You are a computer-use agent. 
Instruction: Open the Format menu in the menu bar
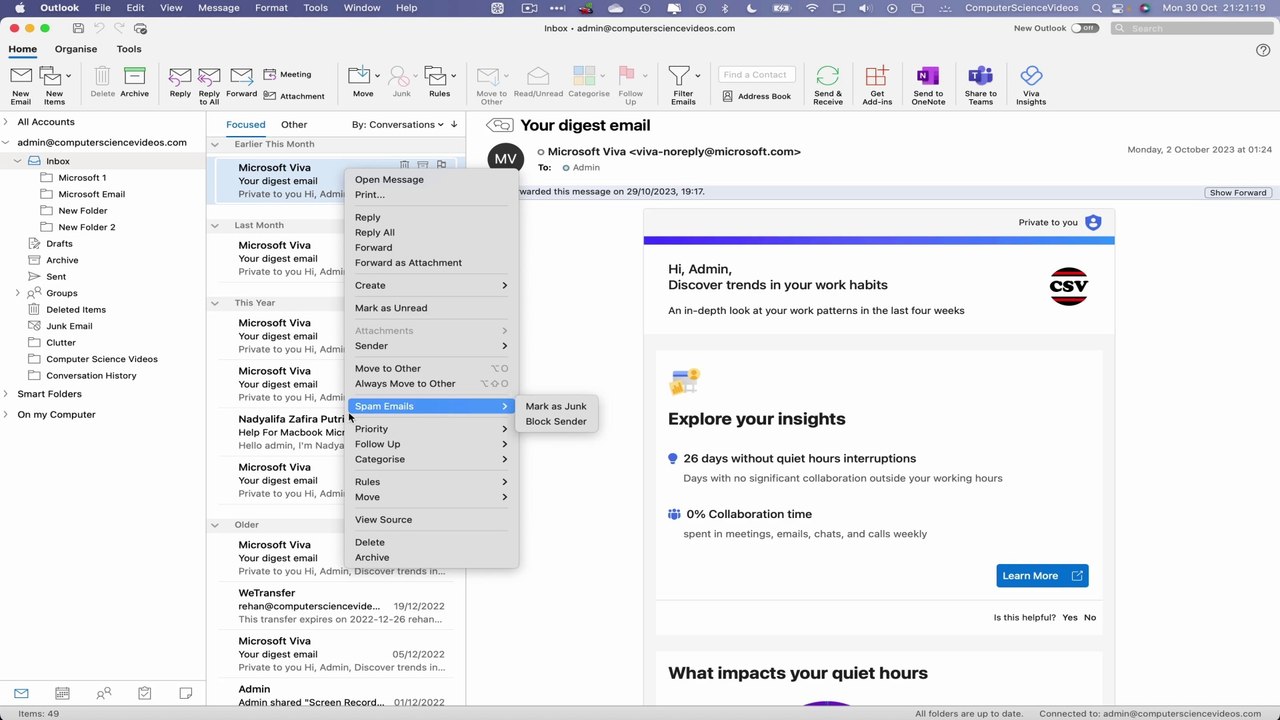pos(271,8)
